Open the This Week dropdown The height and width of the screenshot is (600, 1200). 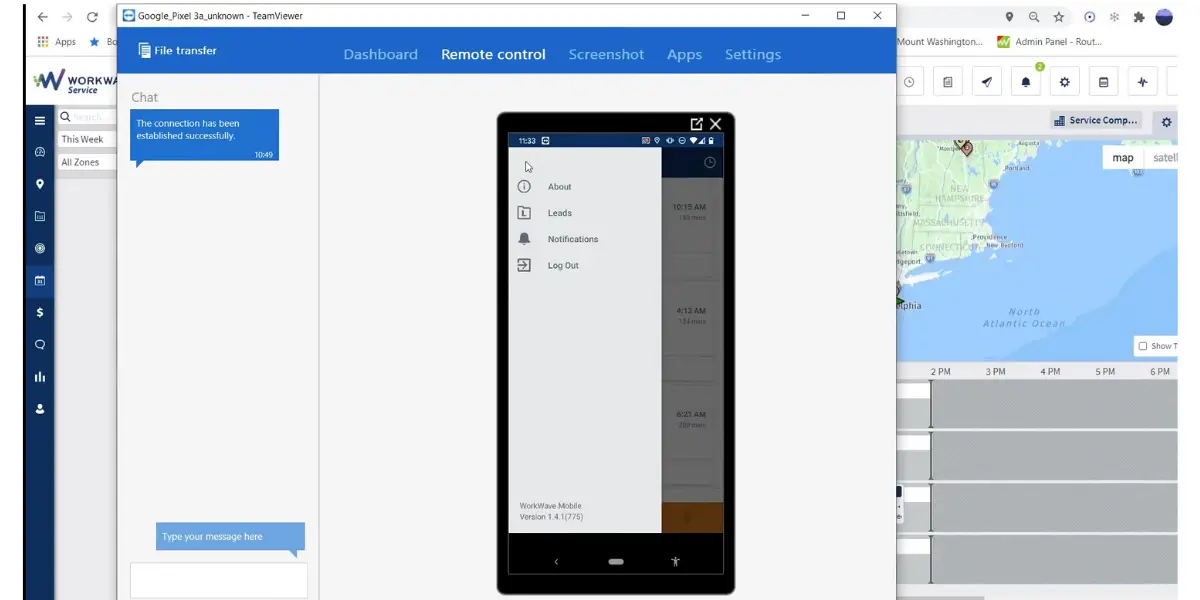tap(86, 139)
